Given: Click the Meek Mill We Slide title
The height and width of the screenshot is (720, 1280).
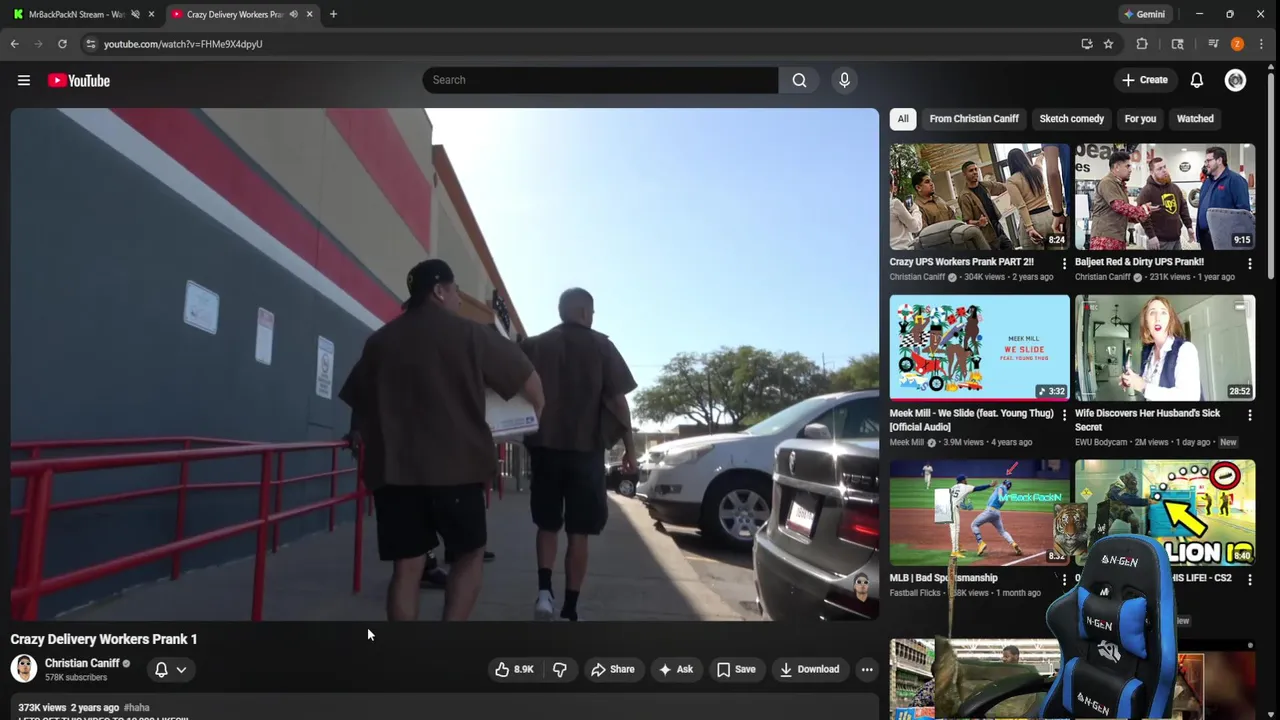Looking at the screenshot, I should [971, 420].
